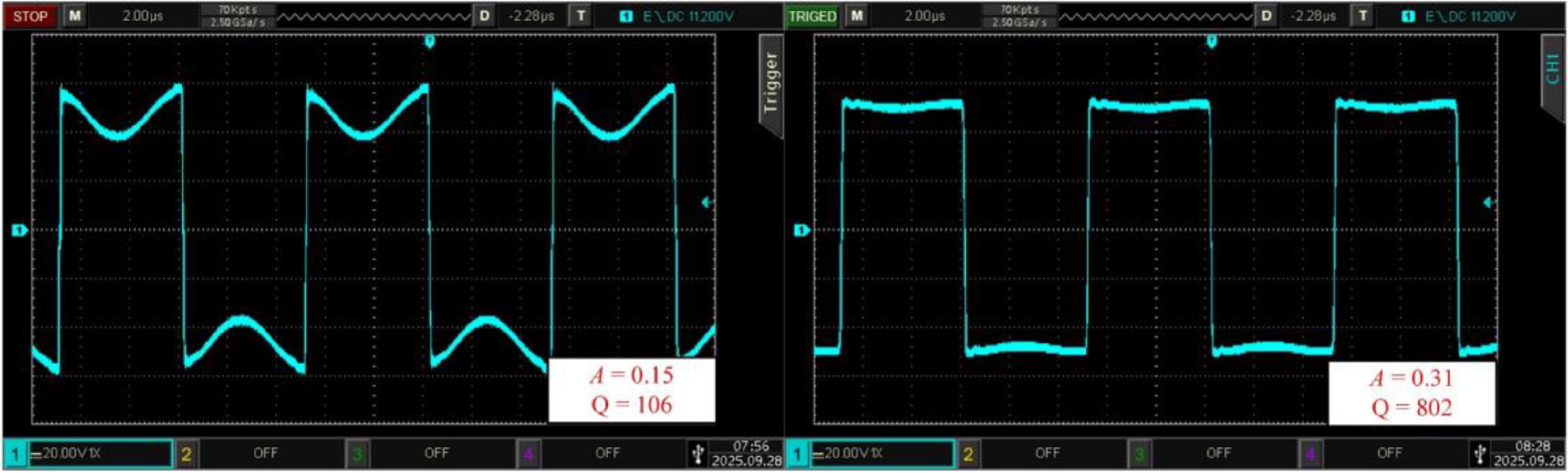The width and height of the screenshot is (1568, 473).
Task: Click the waveform memory overview bar on TRIGED screen
Action: (x=1155, y=17)
